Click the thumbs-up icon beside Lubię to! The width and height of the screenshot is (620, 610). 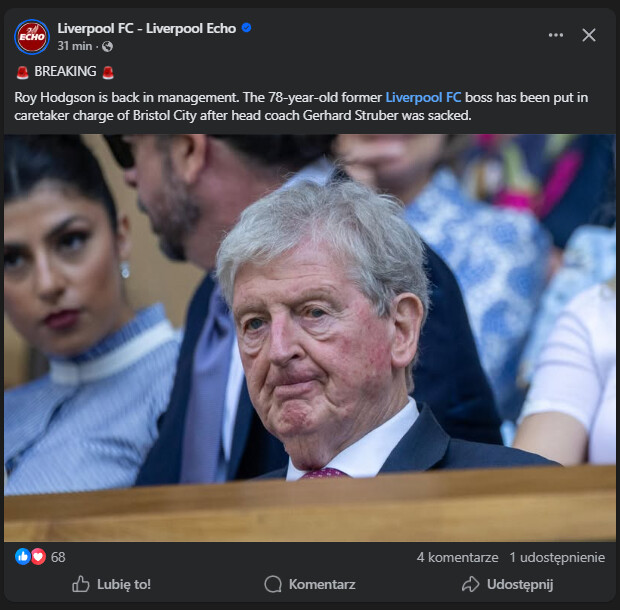pos(81,584)
